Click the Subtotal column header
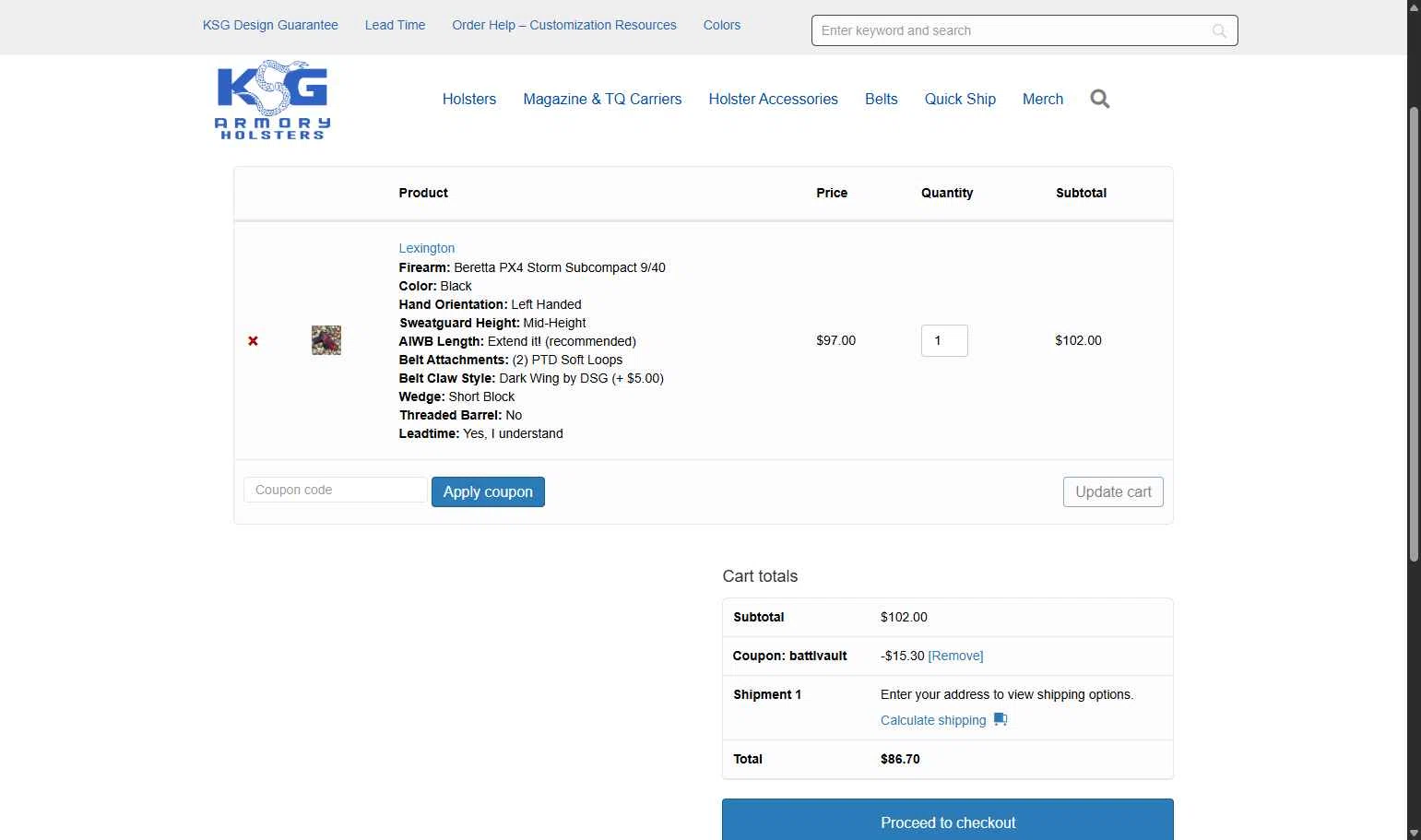This screenshot has width=1421, height=840. 1081,193
